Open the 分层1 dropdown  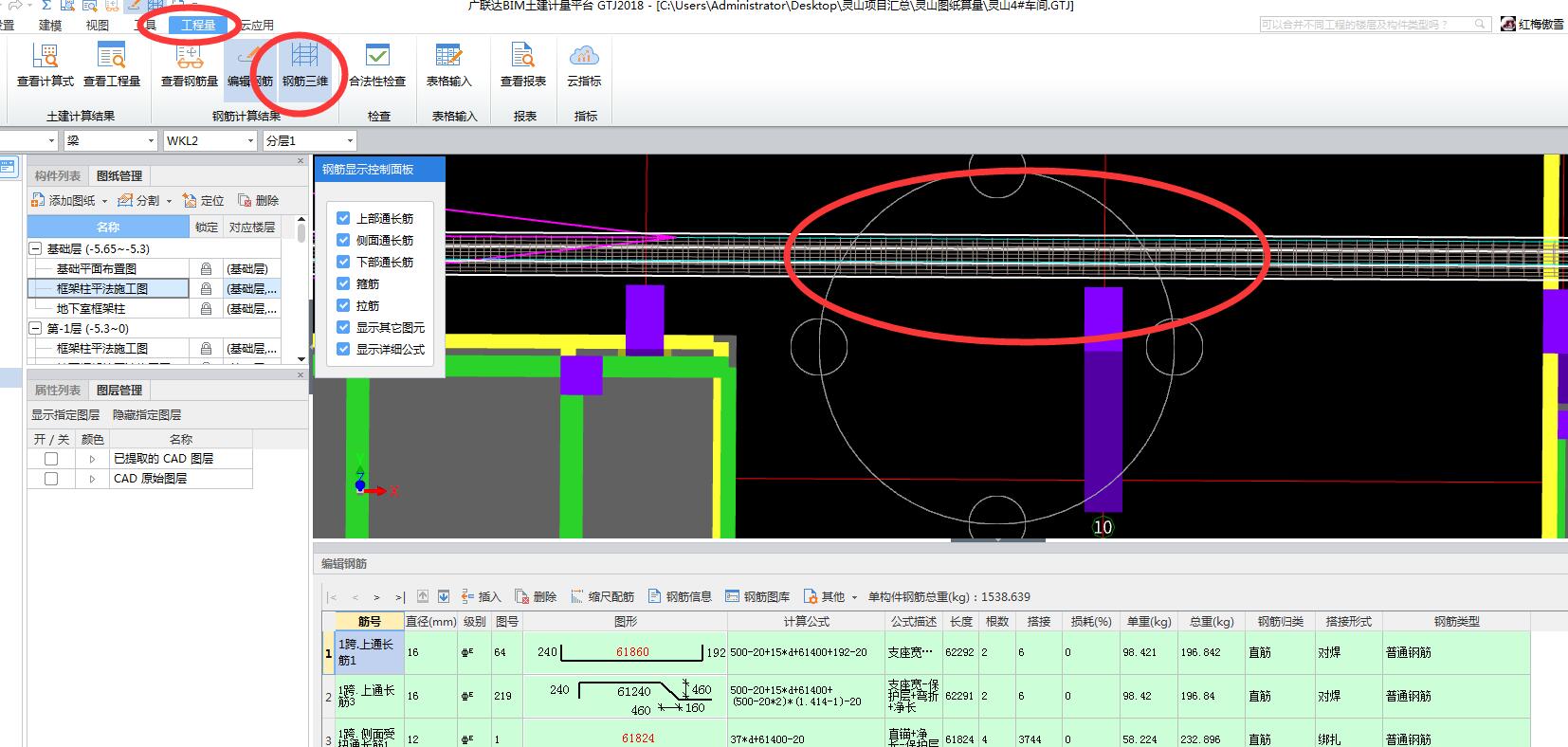click(x=350, y=140)
